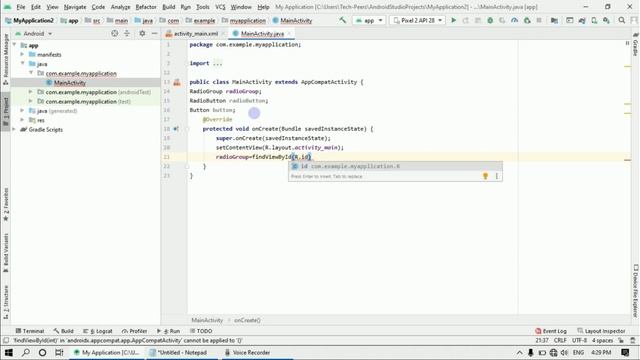This screenshot has width=640, height=360.
Task: Expand the java (generated) folder
Action: coord(23,111)
